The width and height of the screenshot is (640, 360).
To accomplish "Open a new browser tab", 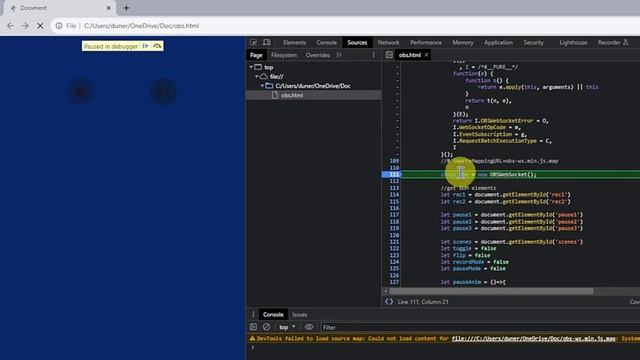I will tap(126, 8).
